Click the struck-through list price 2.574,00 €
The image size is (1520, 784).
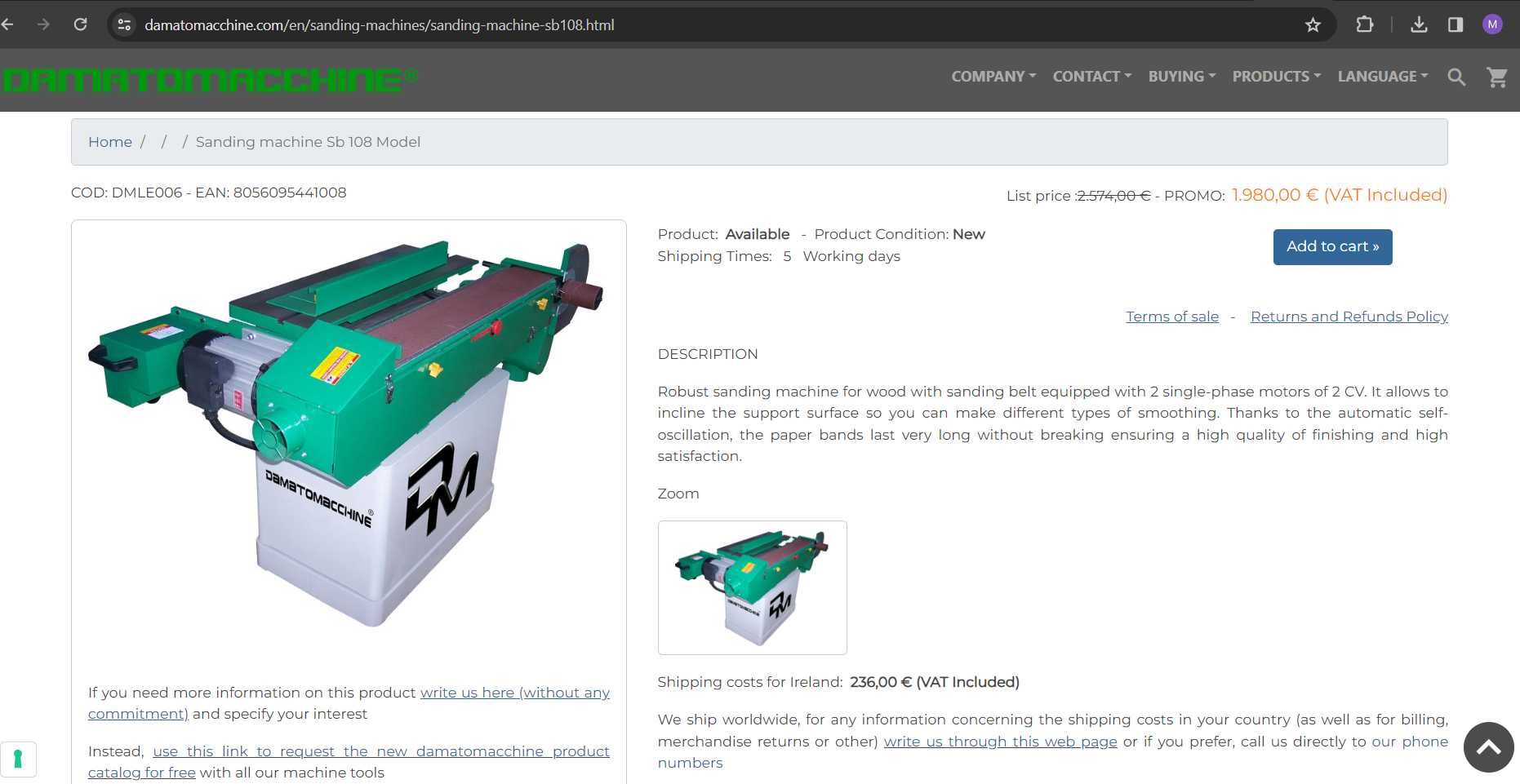pyautogui.click(x=1113, y=196)
